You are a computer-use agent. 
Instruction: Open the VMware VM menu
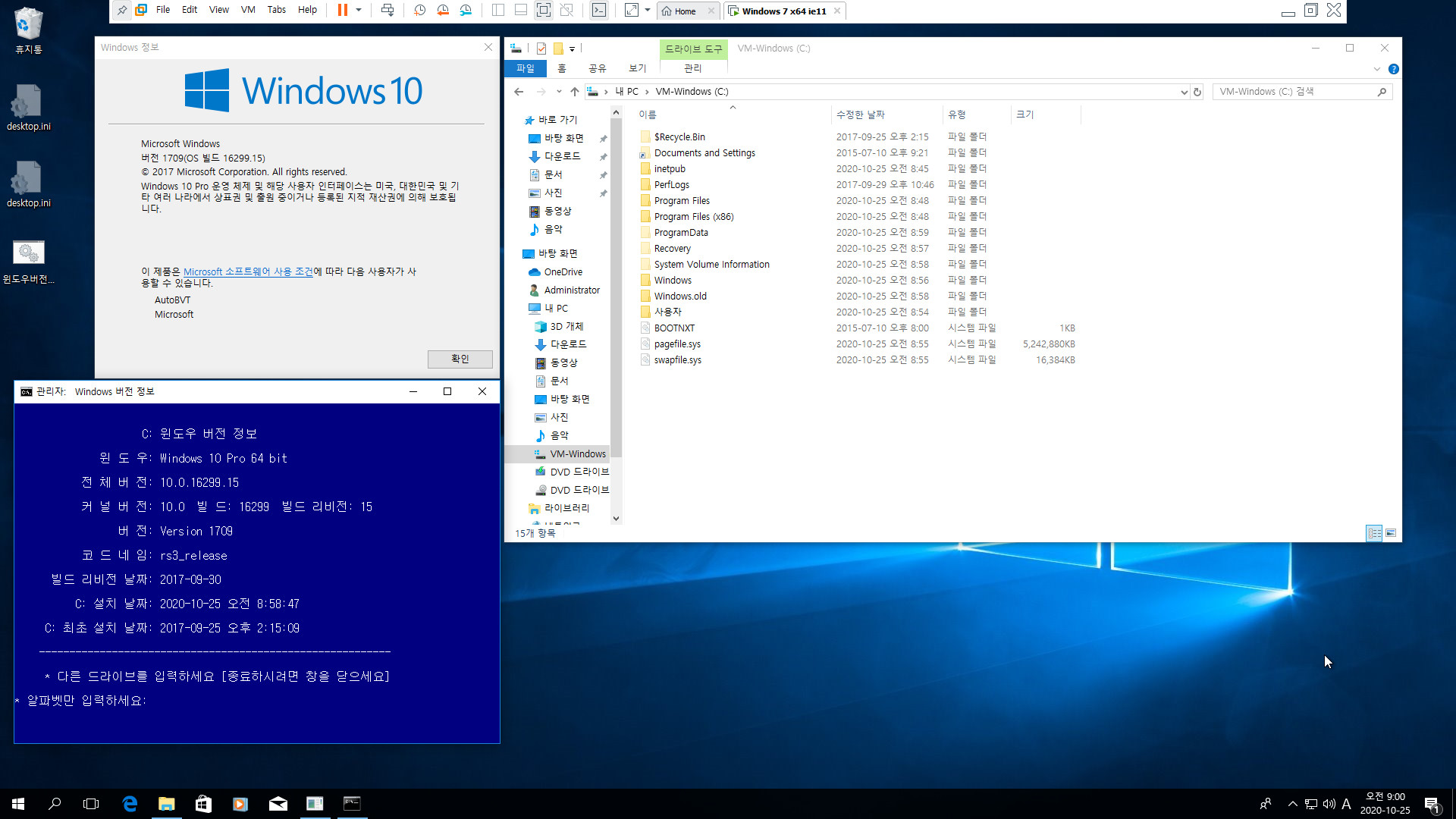(248, 10)
